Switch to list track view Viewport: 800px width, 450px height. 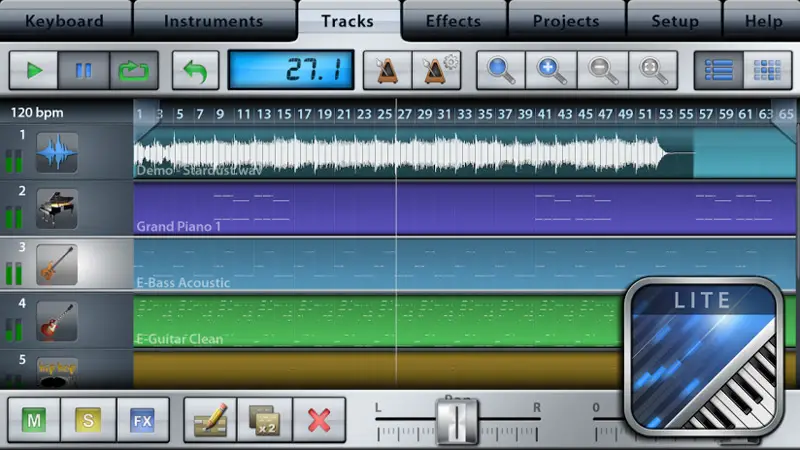718,70
